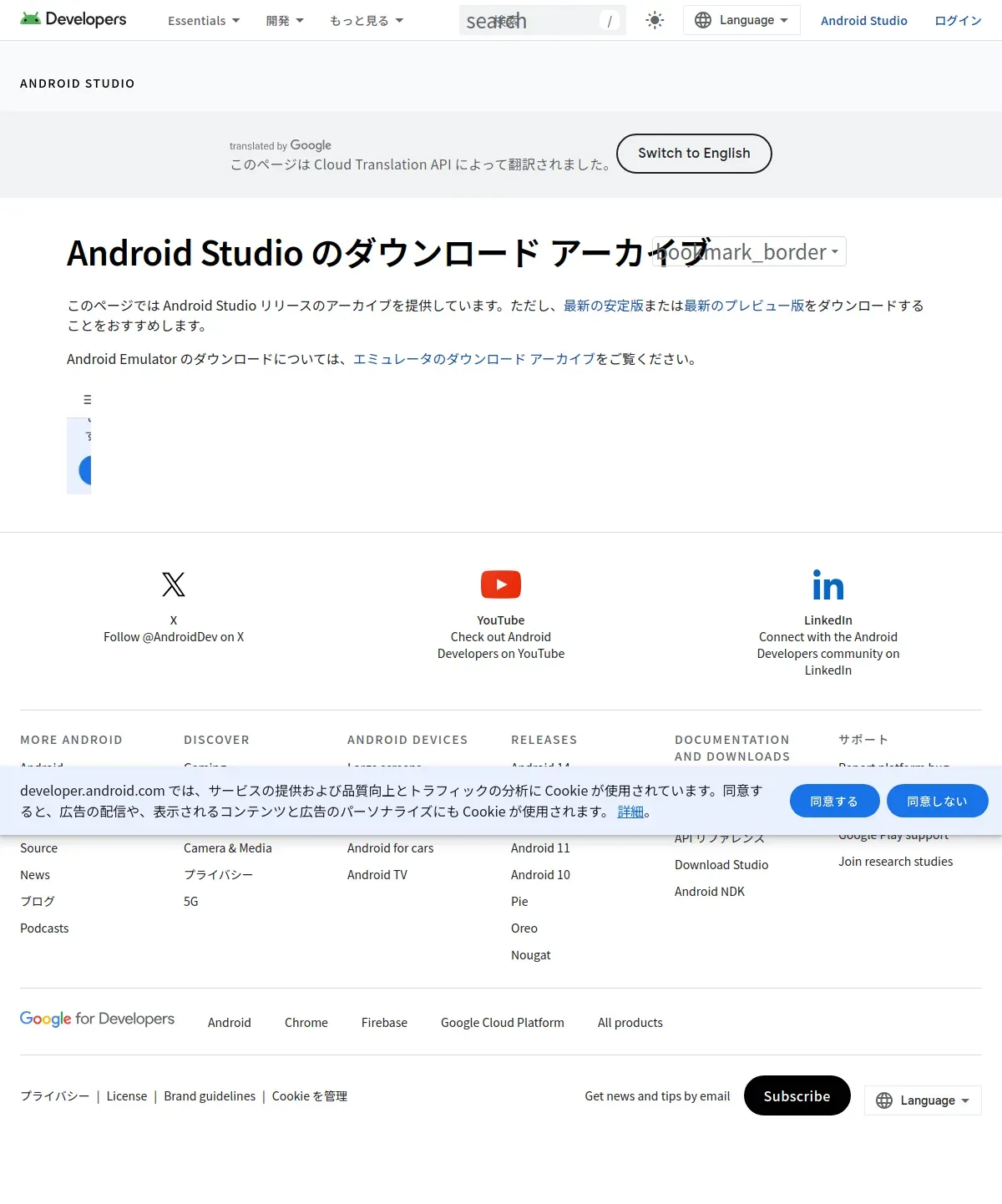Image resolution: width=1002 pixels, height=1204 pixels.
Task: Open Brand guidelines footer link
Action: tap(210, 1096)
